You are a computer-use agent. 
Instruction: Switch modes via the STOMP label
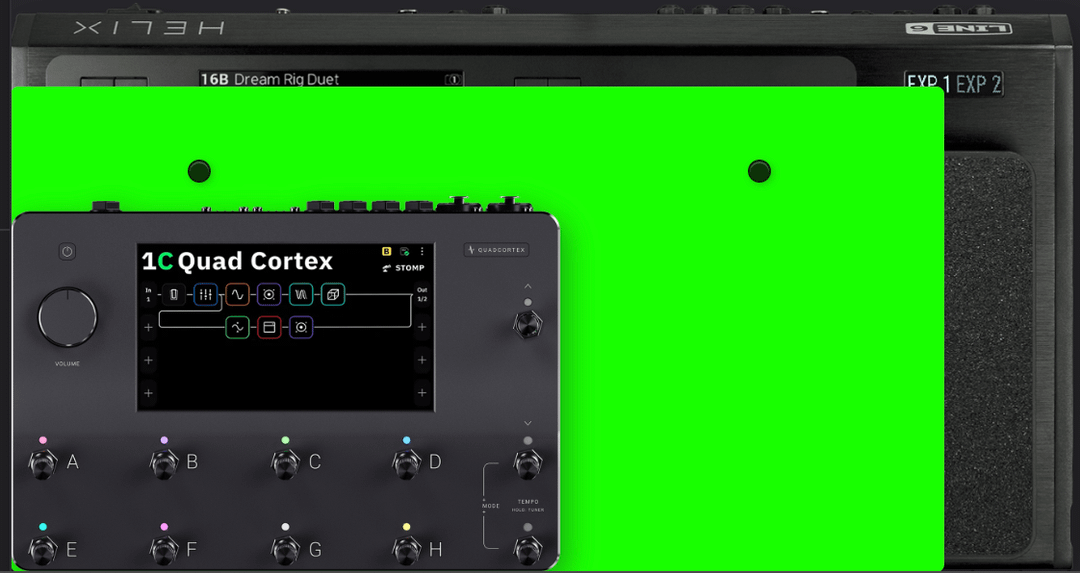[404, 268]
